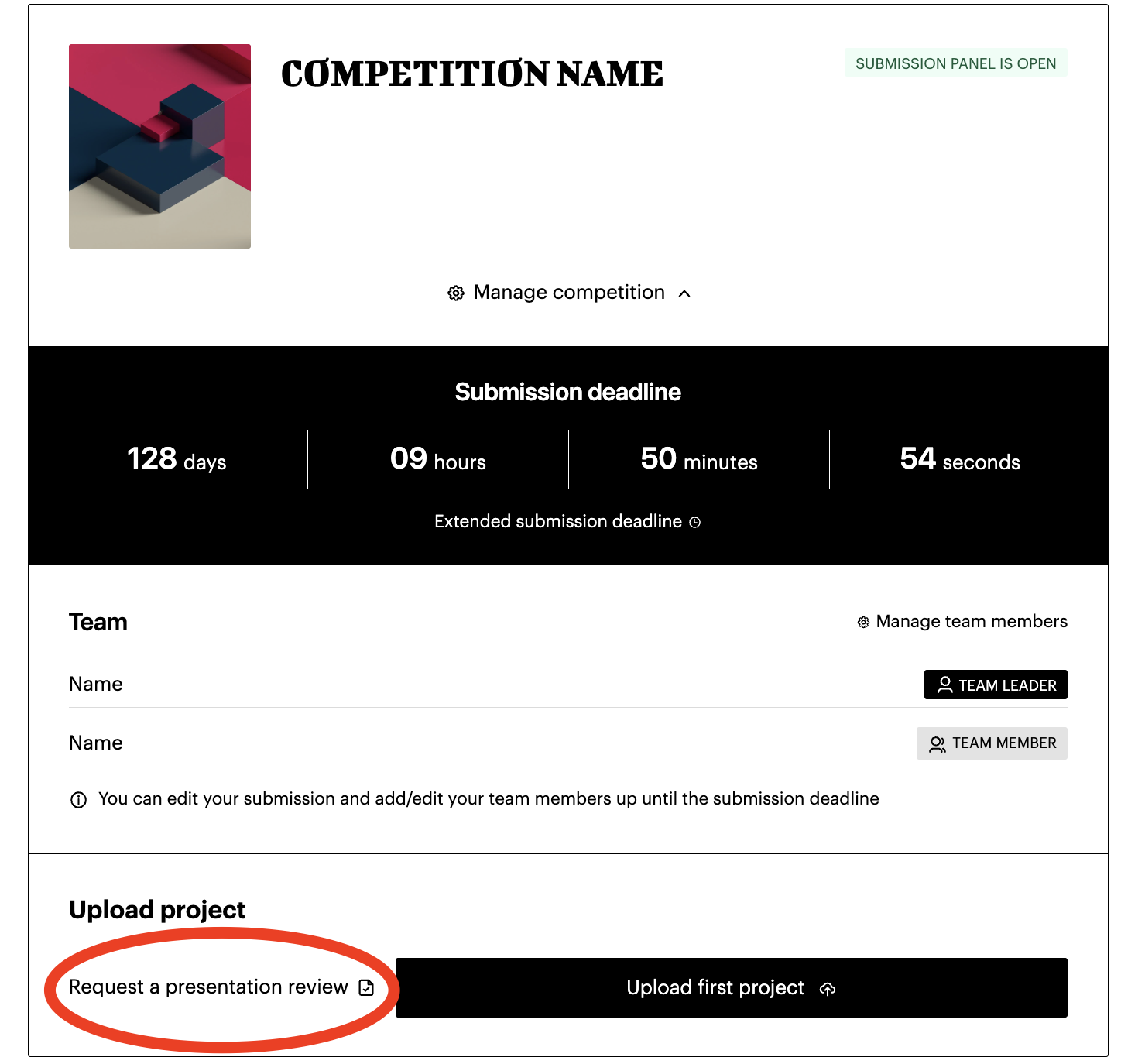1121x1064 pixels.
Task: Collapse the Manage competition chevron
Action: [684, 293]
